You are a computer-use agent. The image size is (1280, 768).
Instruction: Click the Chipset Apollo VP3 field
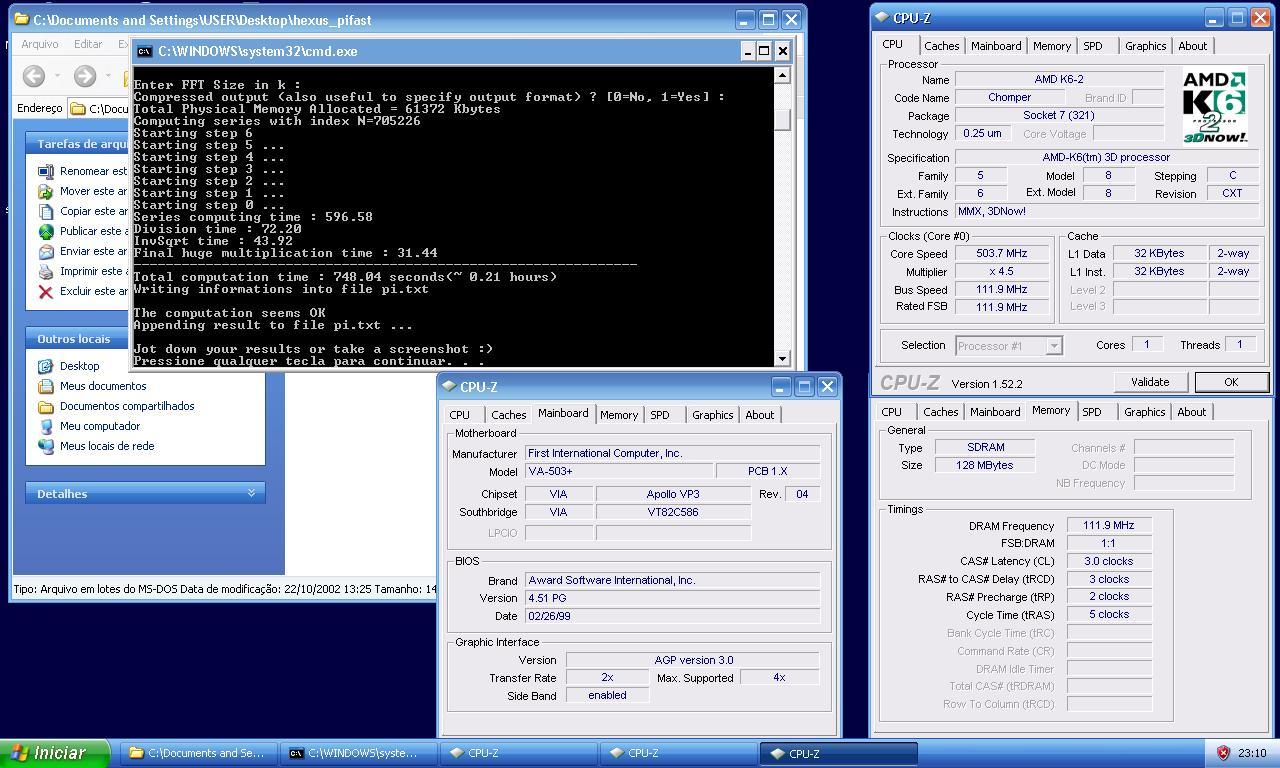[x=673, y=494]
